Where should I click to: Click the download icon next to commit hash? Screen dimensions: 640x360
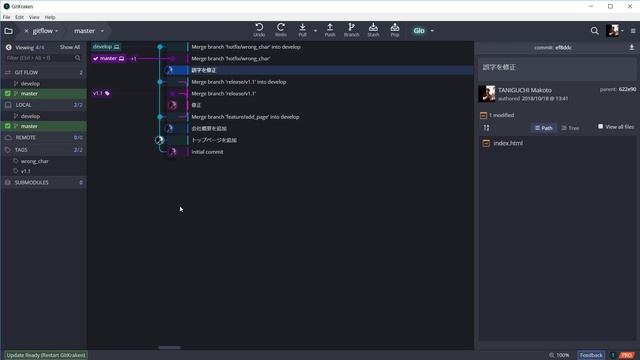tap(631, 47)
